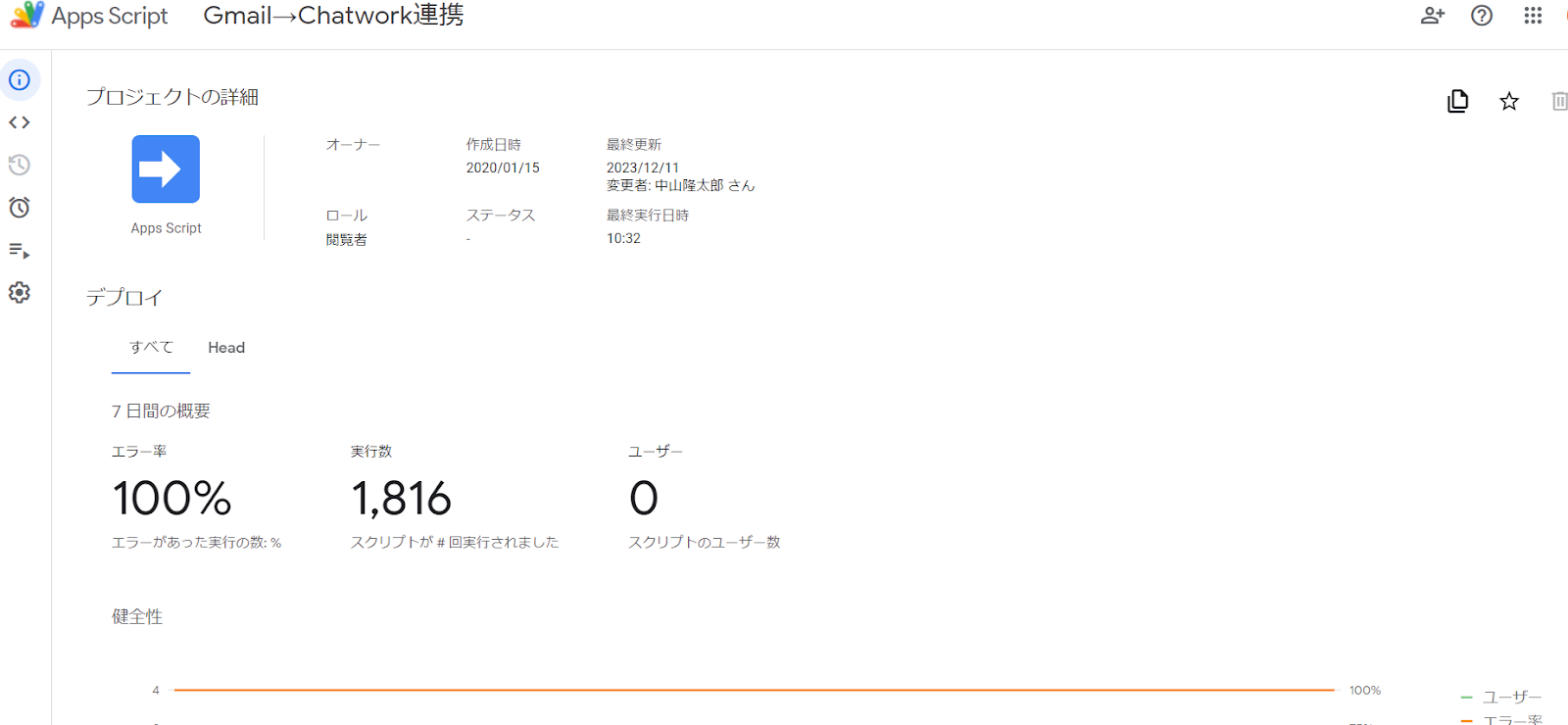Switch to the Head deployment tab
The image size is (1568, 725).
(x=226, y=348)
